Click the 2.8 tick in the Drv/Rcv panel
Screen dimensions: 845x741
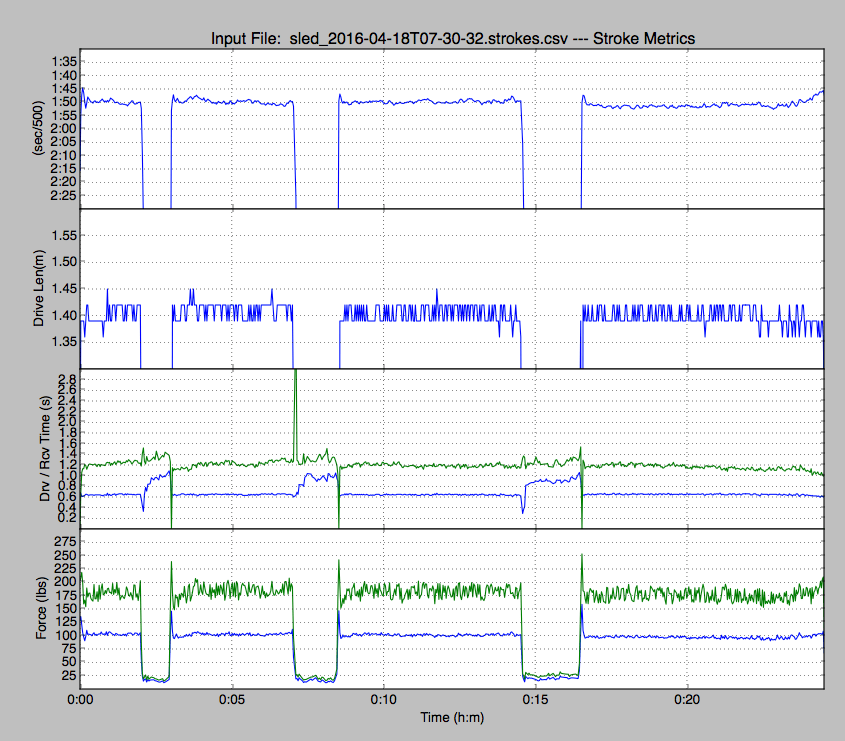pyautogui.click(x=66, y=379)
